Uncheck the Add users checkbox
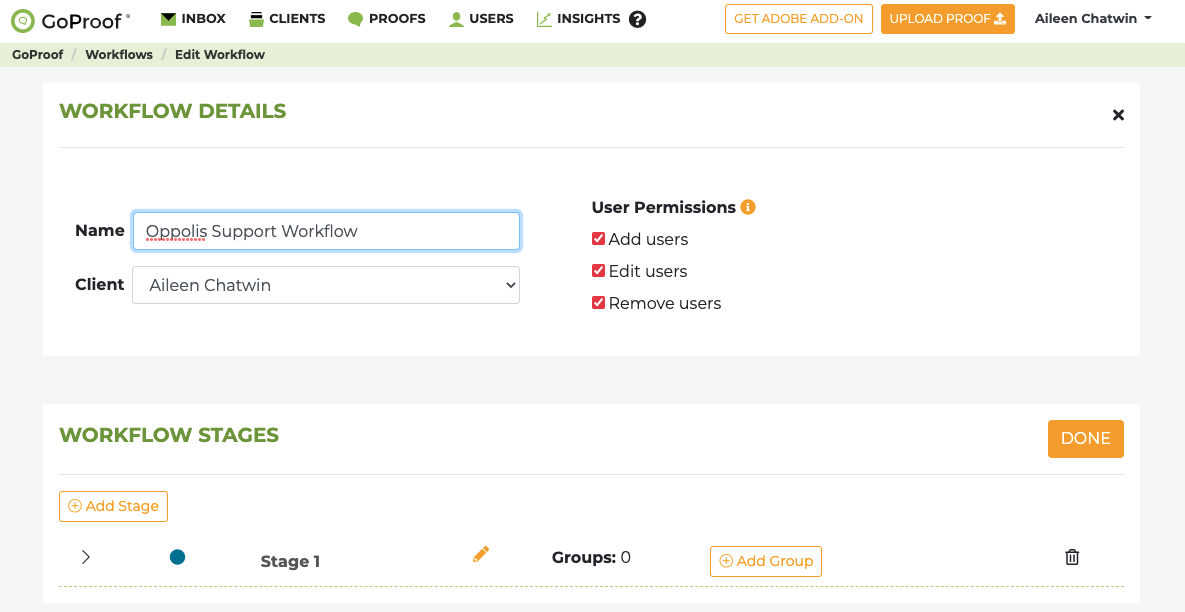Screen dimensions: 1185x612 pos(599,239)
